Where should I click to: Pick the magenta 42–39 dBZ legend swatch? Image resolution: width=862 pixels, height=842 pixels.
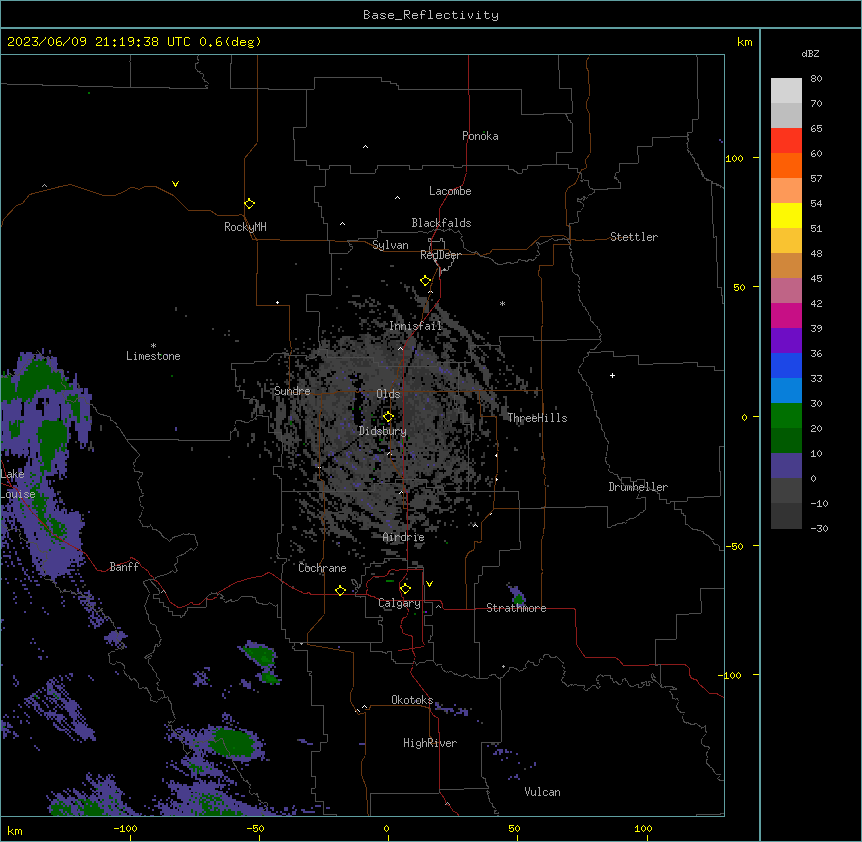[x=786, y=315]
